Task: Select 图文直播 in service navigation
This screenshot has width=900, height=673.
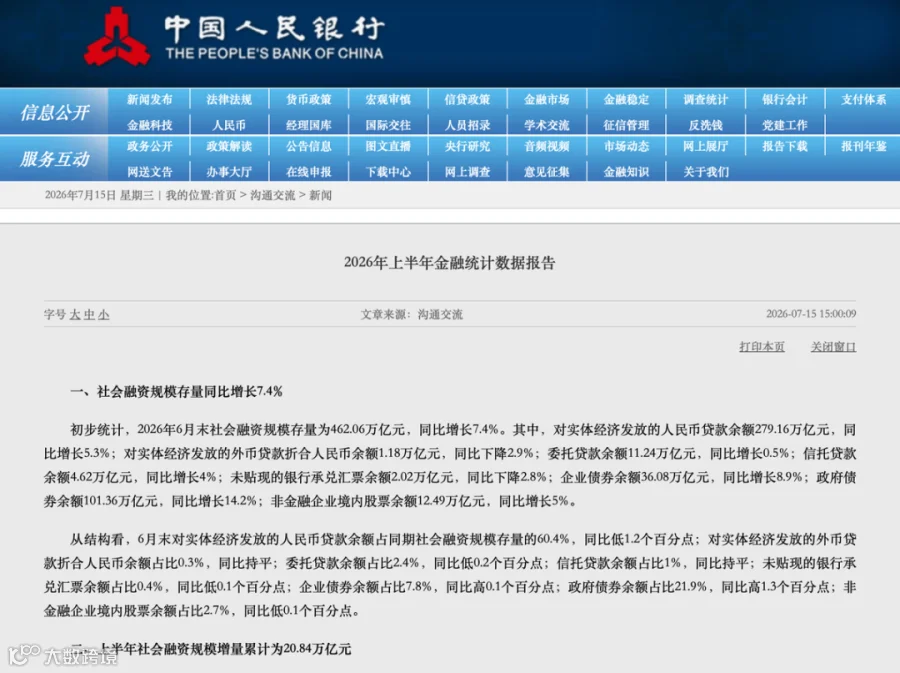Action: (x=388, y=146)
